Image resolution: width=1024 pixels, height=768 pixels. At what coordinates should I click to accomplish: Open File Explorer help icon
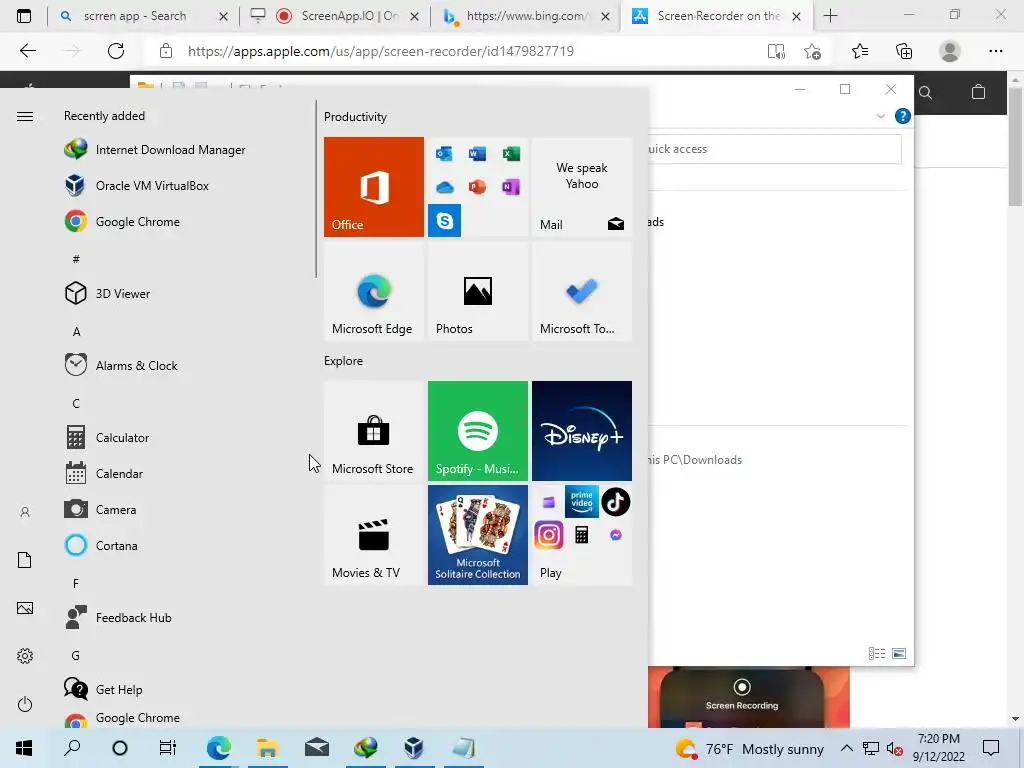tap(903, 116)
